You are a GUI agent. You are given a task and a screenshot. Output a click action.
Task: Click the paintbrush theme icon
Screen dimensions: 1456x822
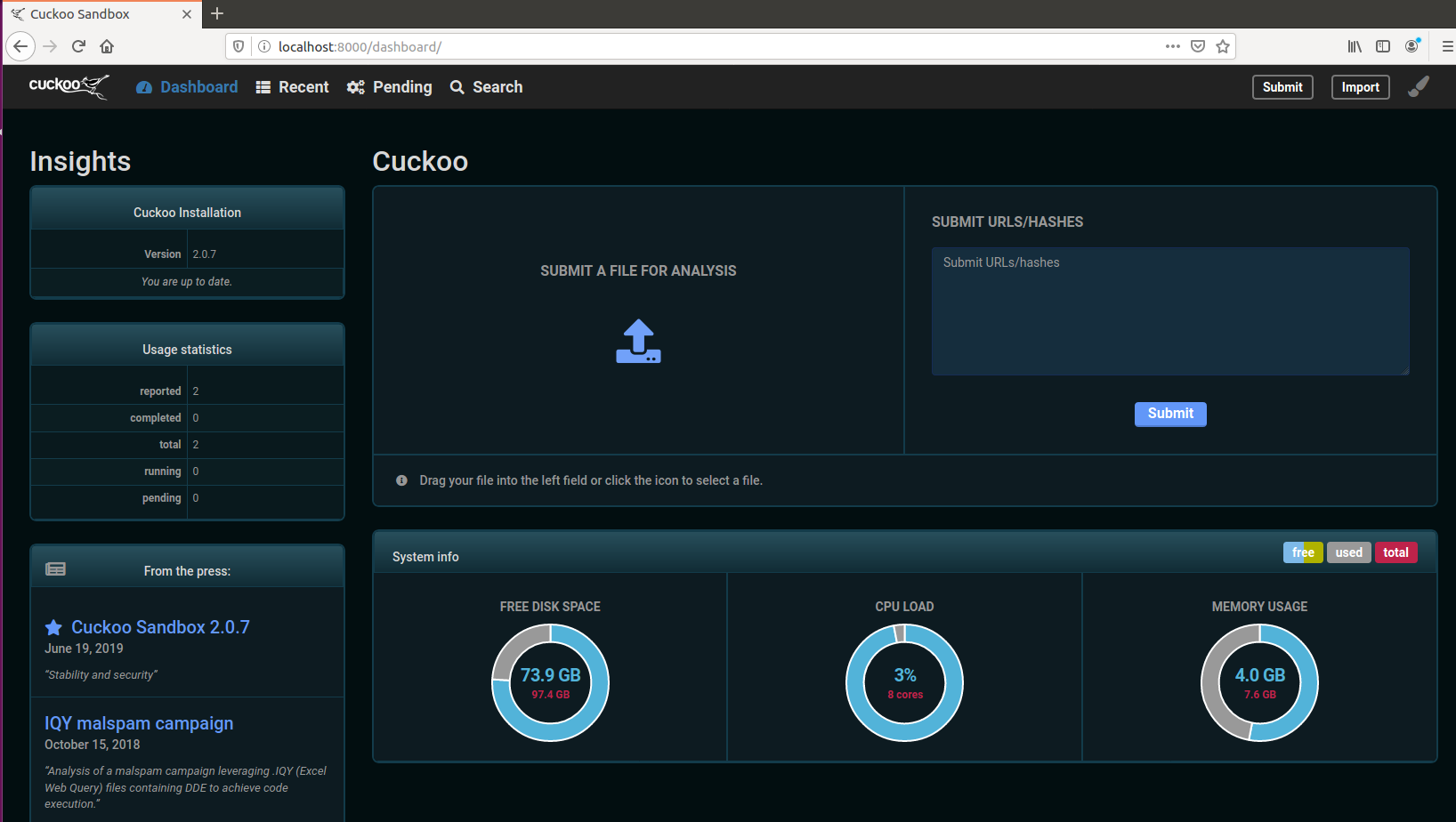1419,86
